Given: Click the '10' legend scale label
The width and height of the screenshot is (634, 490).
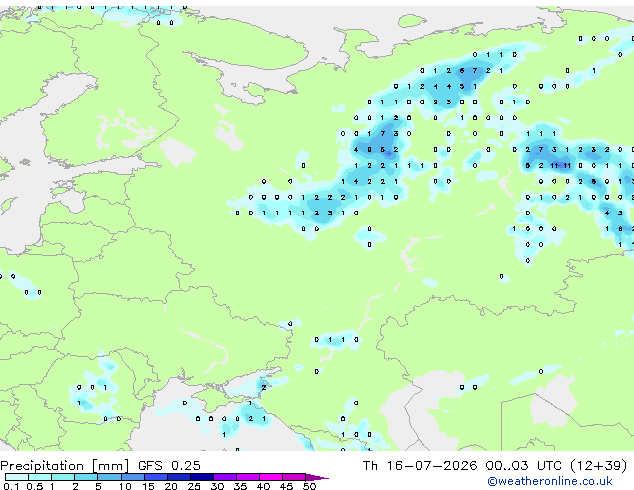Looking at the screenshot, I should [125, 486].
